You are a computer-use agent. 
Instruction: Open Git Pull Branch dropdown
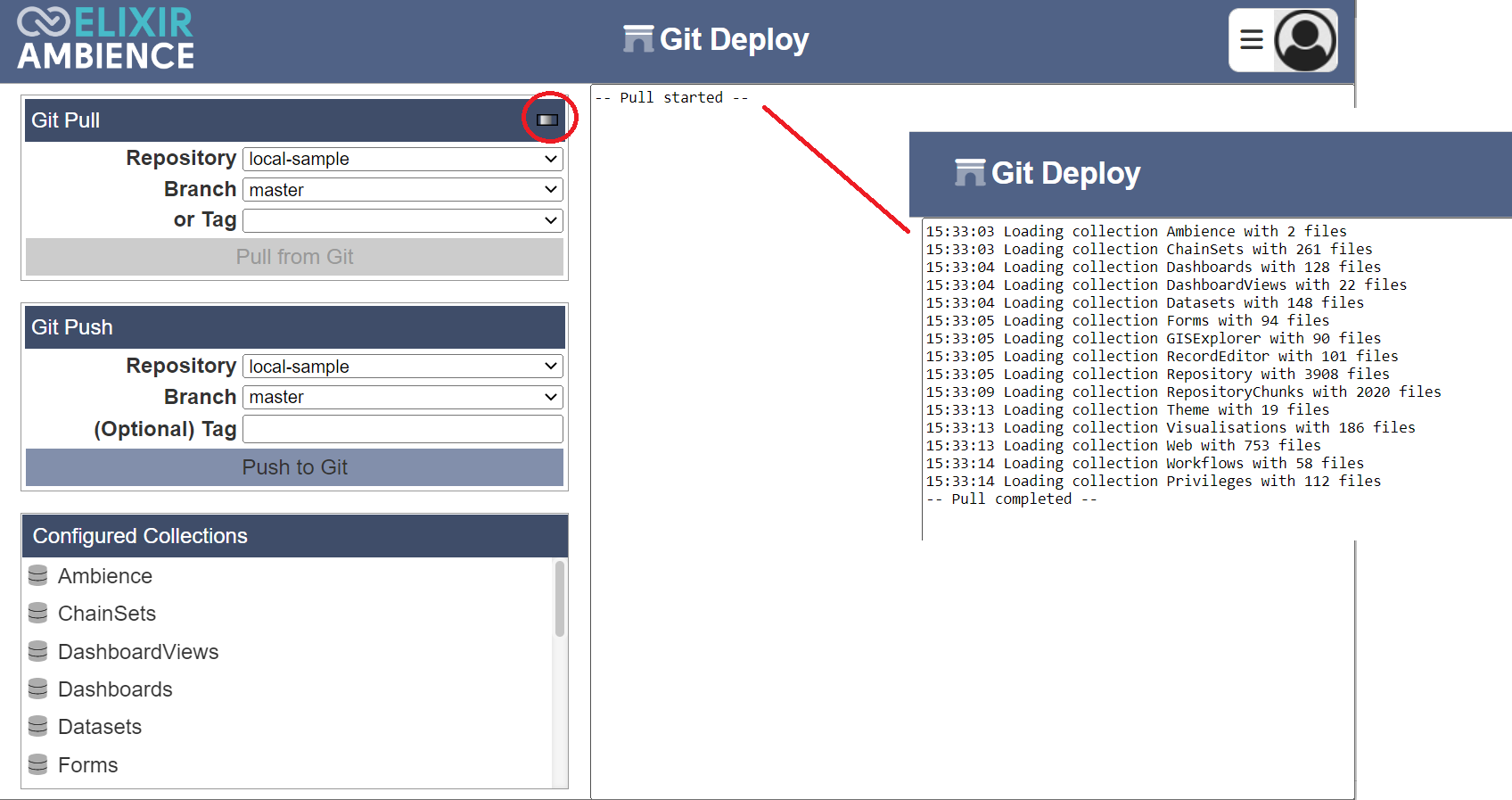pyautogui.click(x=402, y=189)
